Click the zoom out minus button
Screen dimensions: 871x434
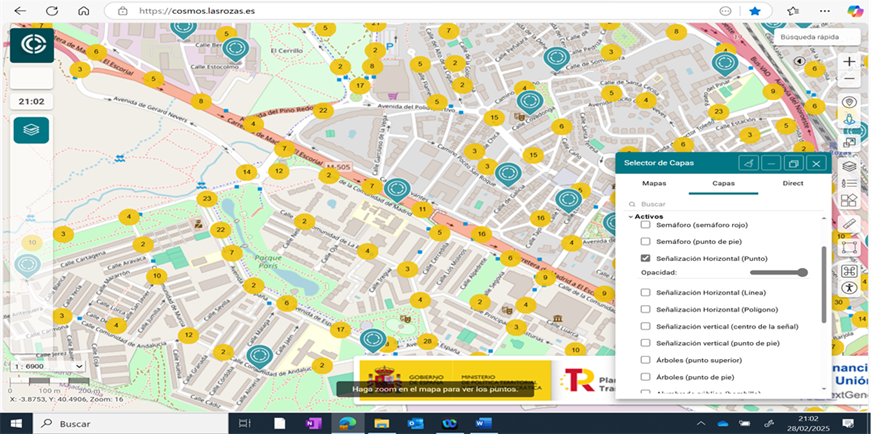point(849,79)
